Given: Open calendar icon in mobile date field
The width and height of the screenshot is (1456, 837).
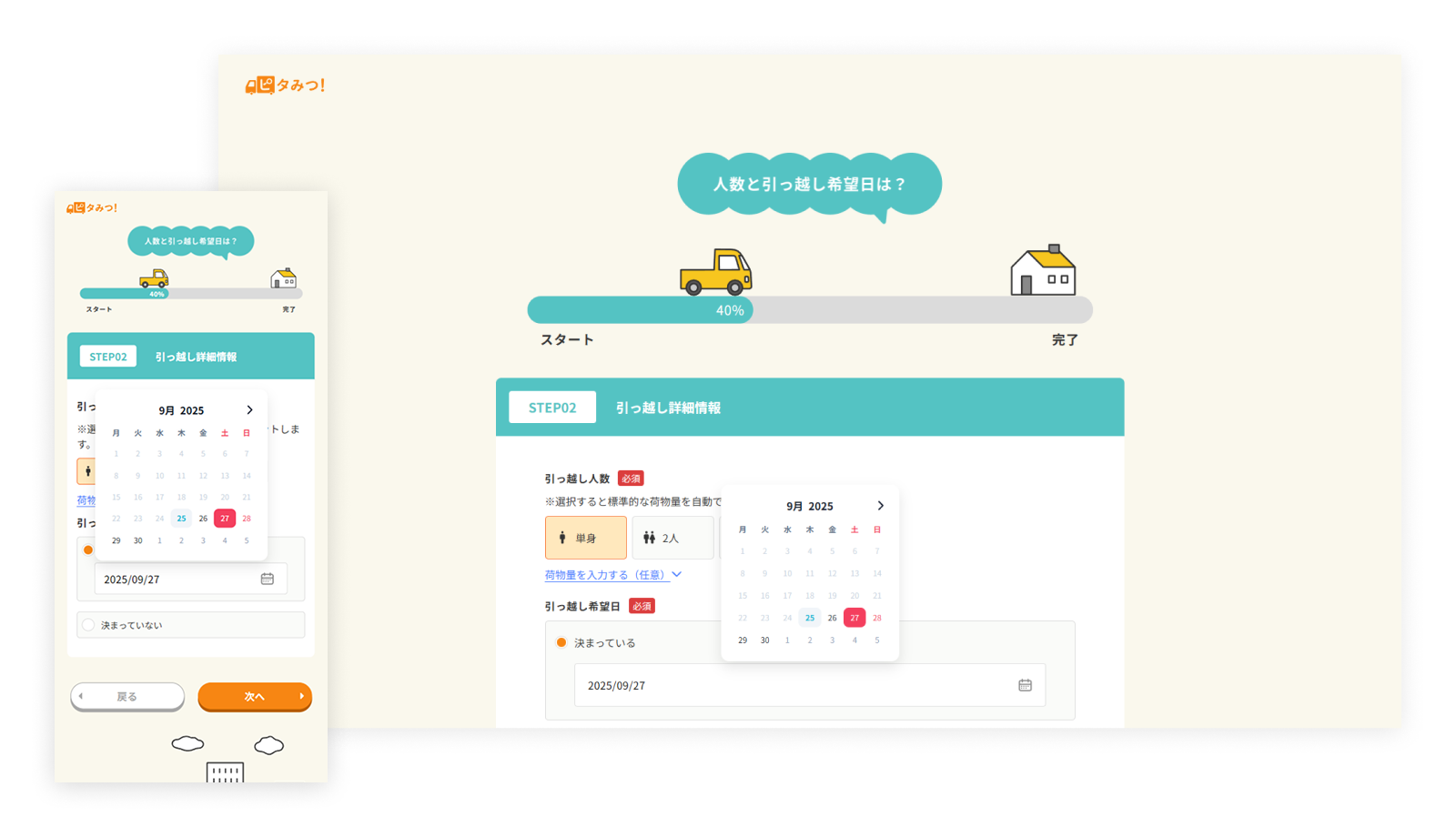Looking at the screenshot, I should point(268,579).
